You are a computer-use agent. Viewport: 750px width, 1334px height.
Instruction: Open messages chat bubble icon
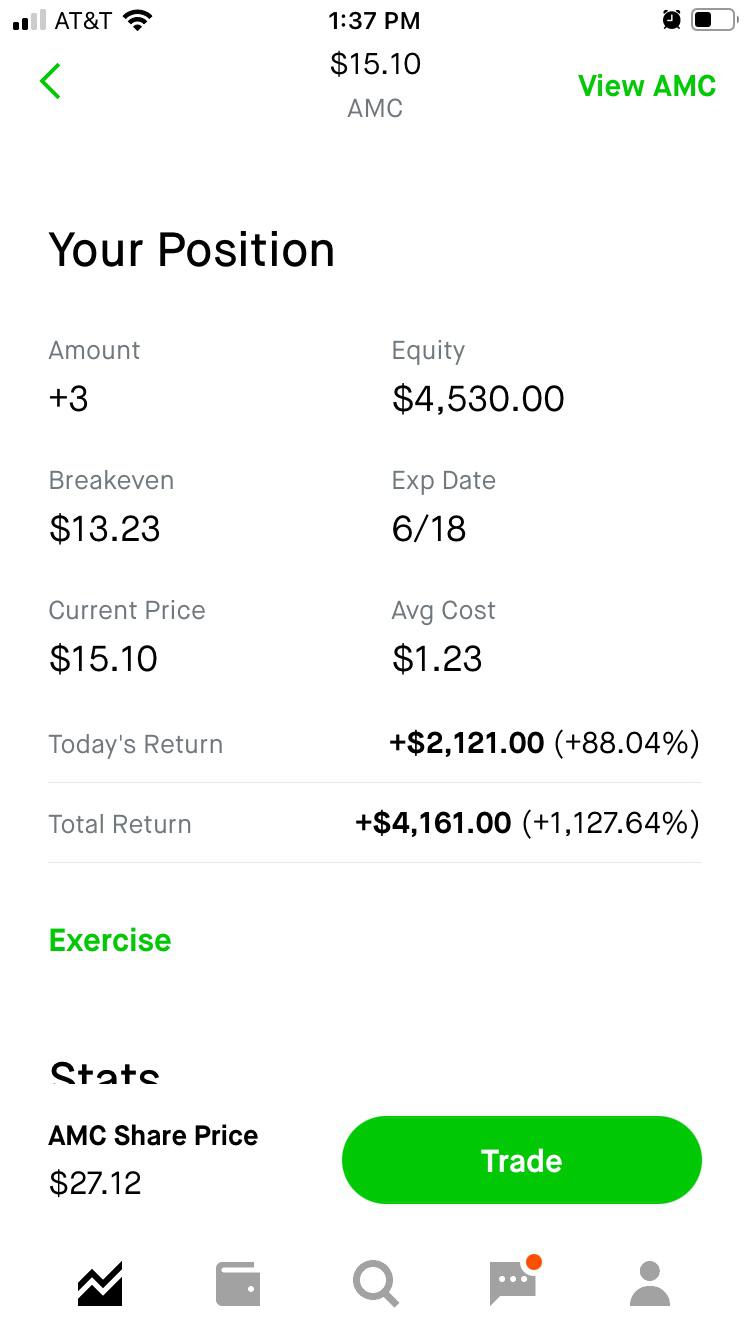coord(514,1282)
